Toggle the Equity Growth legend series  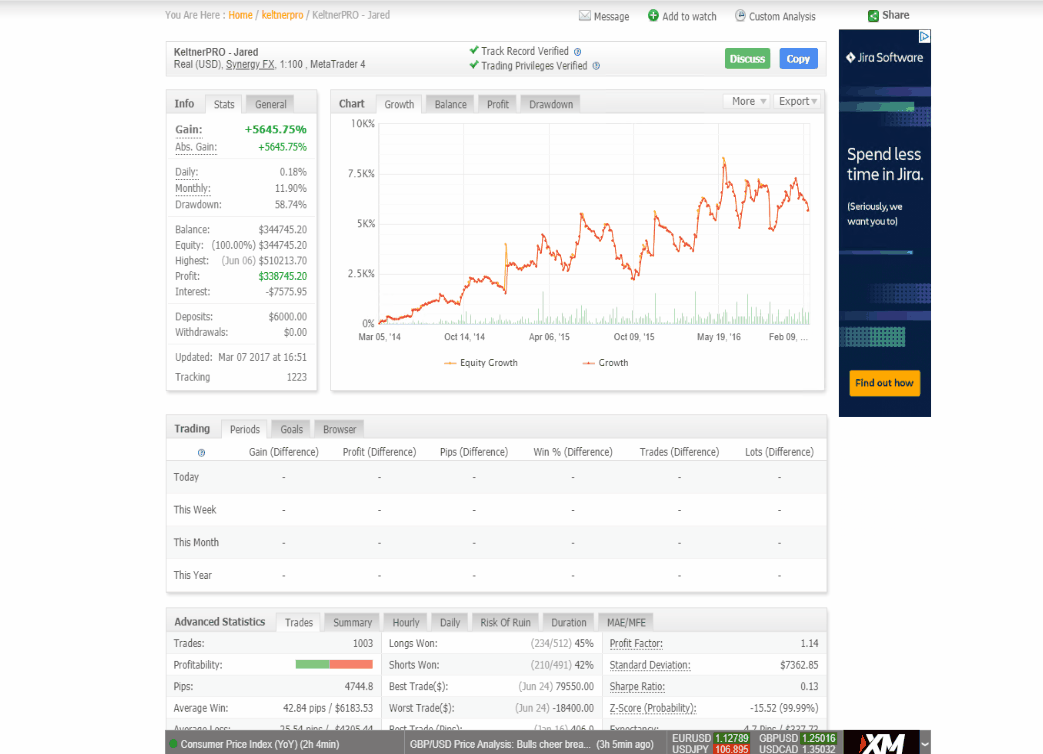(x=481, y=363)
